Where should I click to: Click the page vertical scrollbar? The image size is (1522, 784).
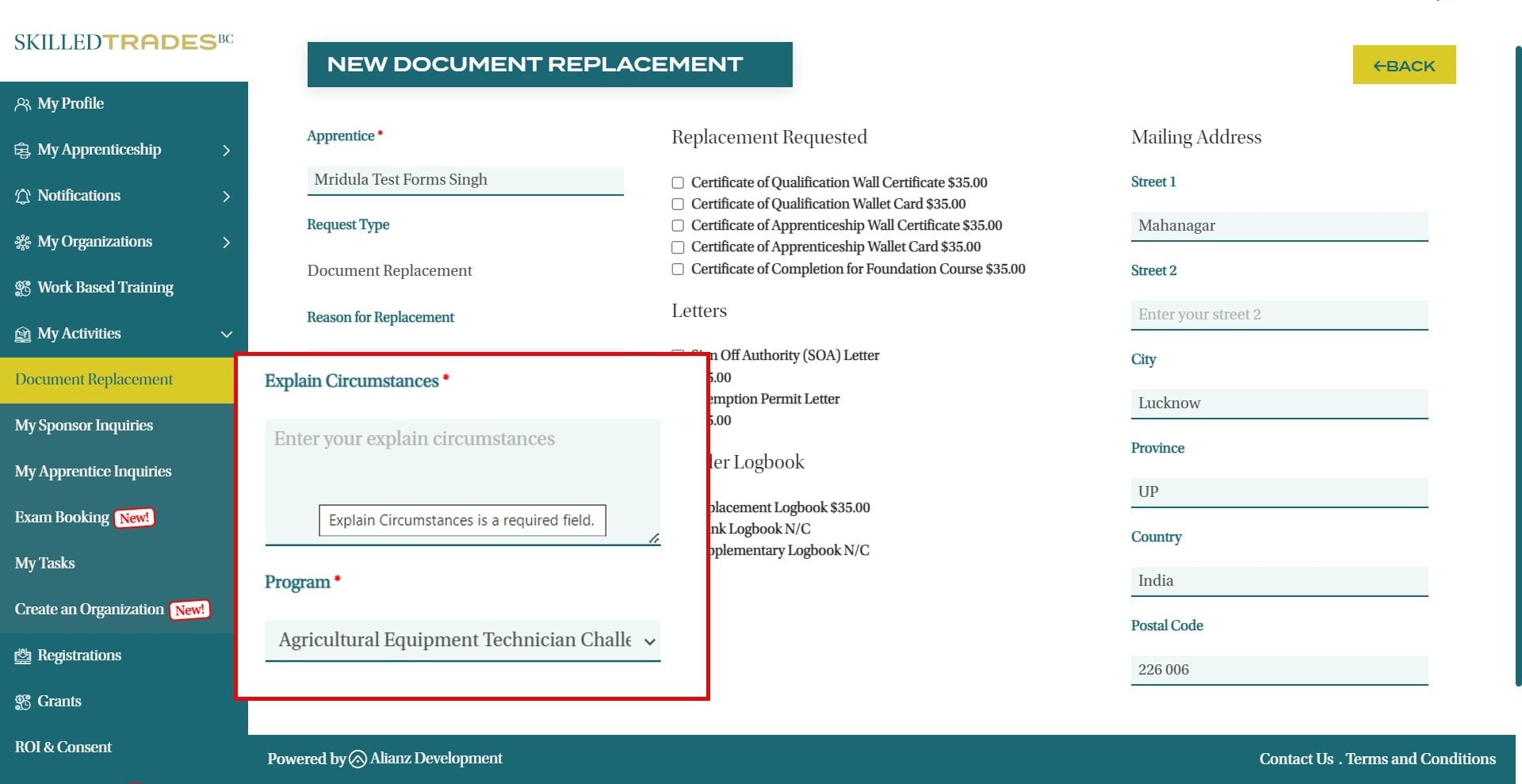point(1517,365)
